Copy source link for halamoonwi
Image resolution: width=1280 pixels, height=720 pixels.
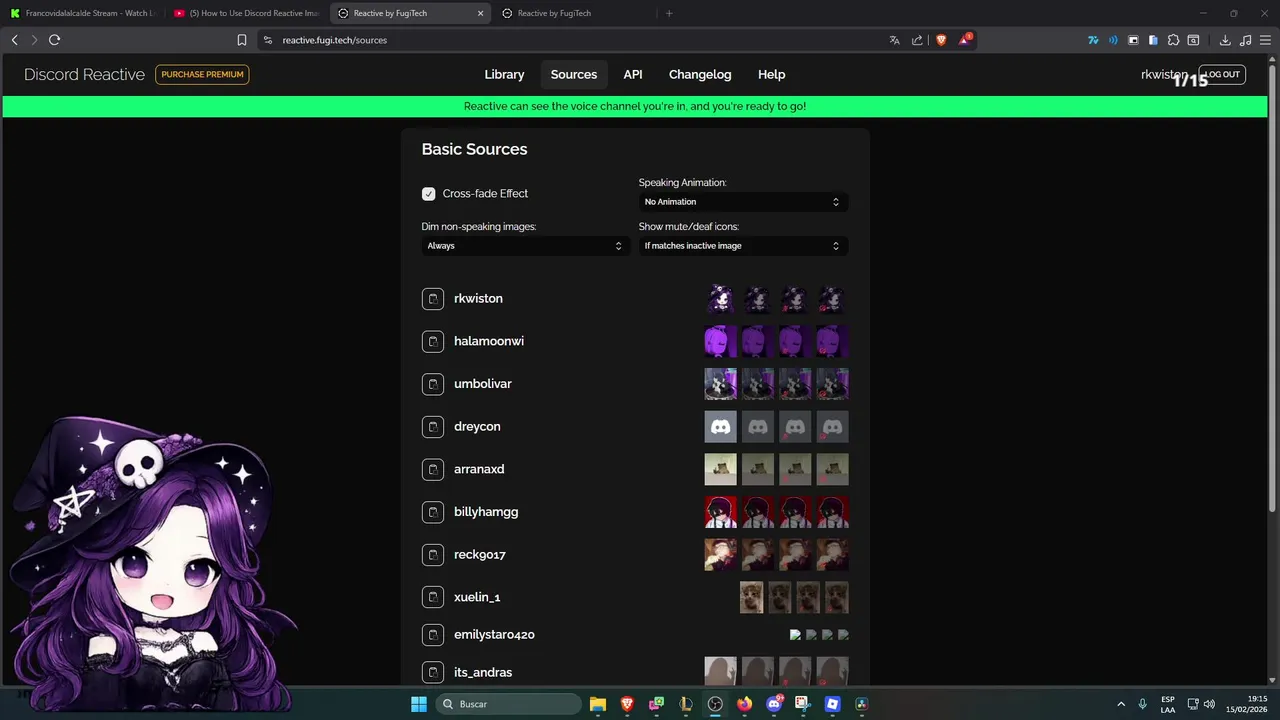[432, 342]
